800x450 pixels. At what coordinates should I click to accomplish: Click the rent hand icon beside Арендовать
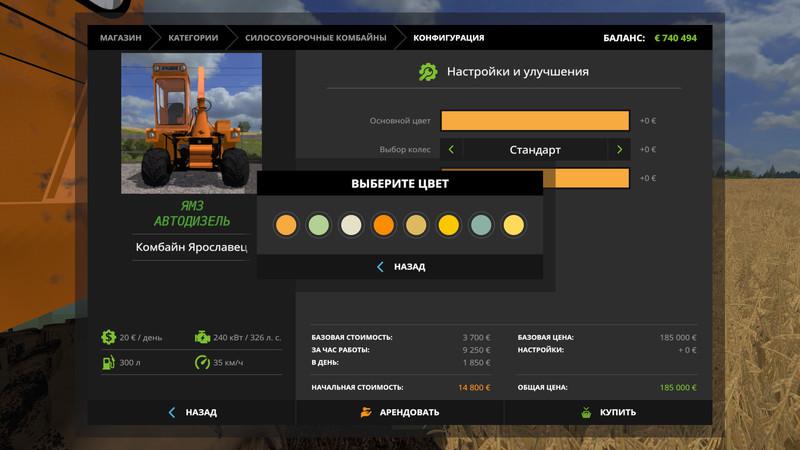click(367, 412)
